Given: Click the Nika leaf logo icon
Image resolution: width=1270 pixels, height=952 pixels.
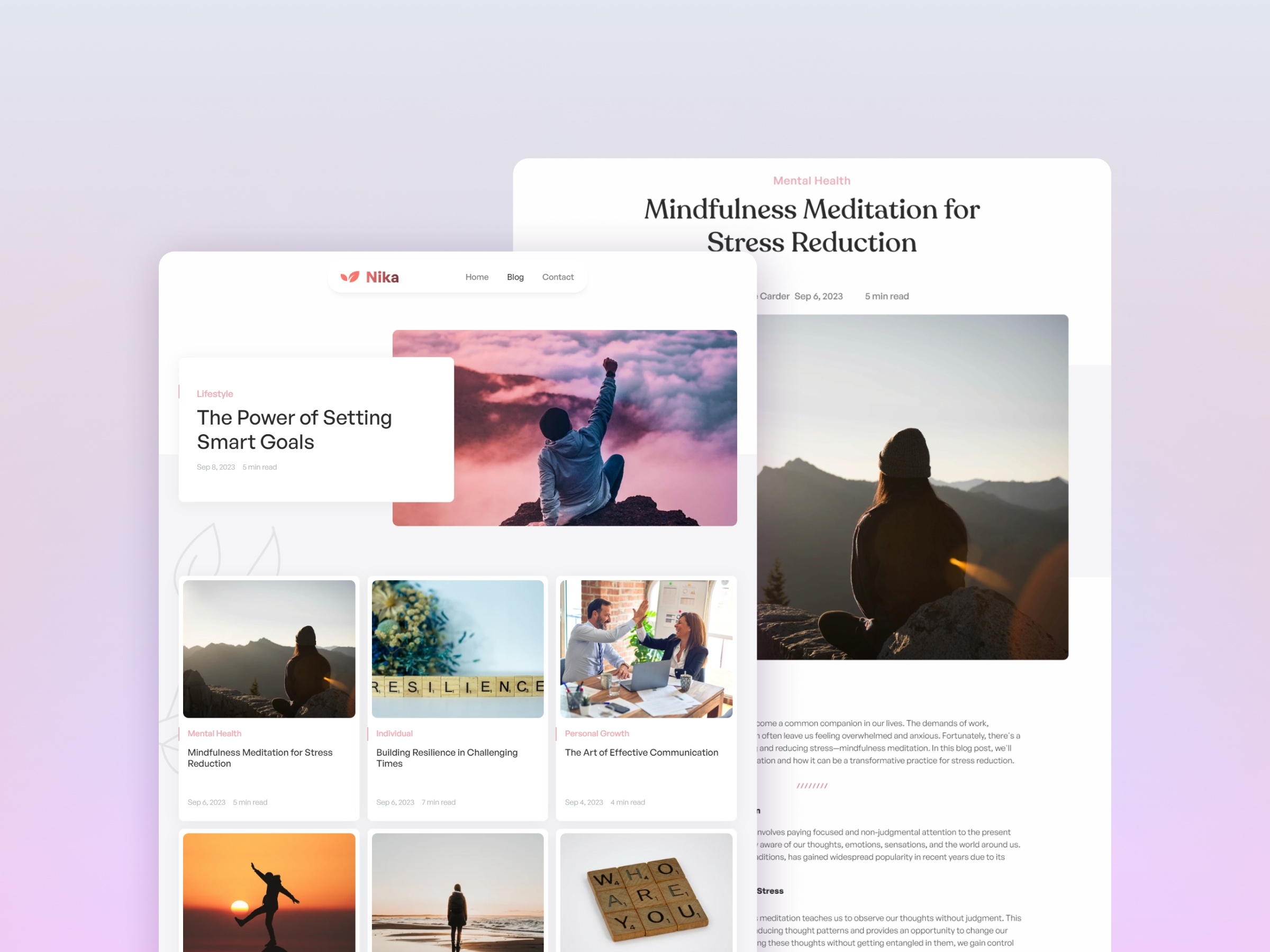Looking at the screenshot, I should pos(351,276).
